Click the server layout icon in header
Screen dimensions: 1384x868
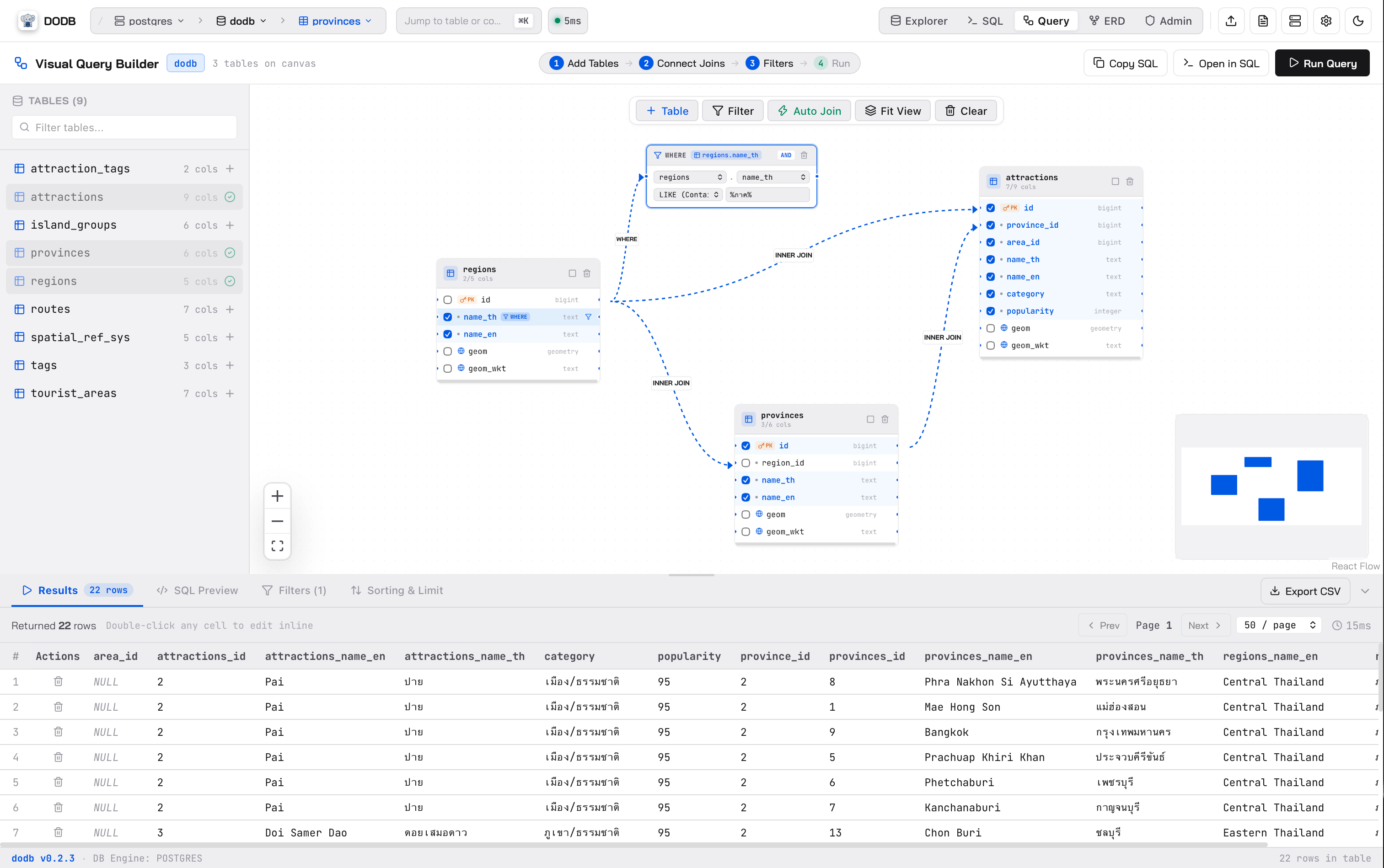point(1294,21)
